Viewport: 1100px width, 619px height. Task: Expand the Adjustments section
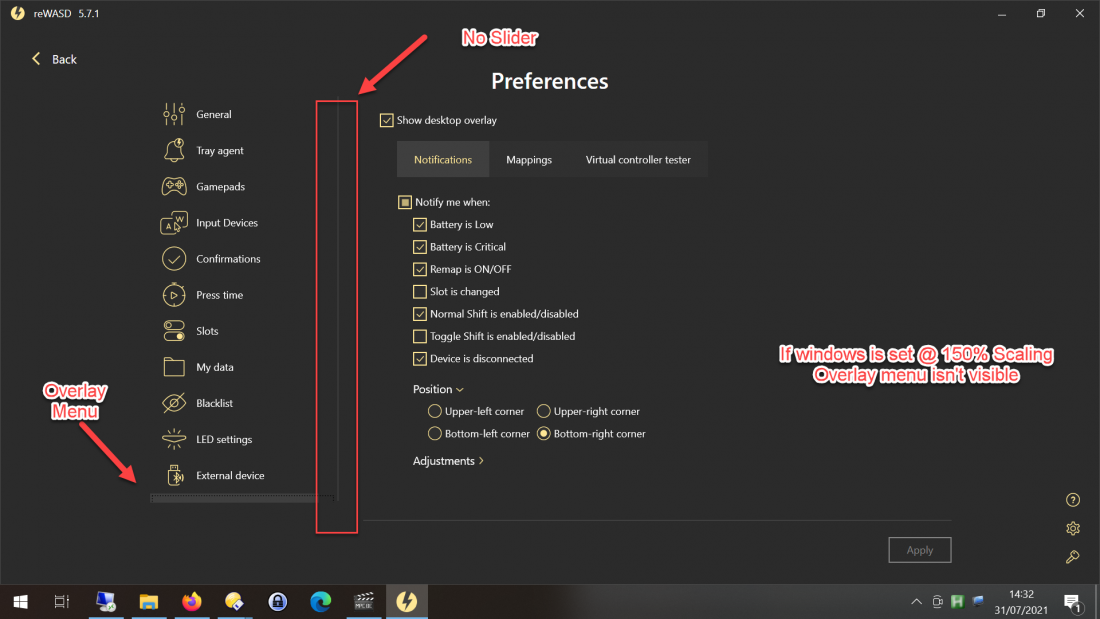coord(448,461)
